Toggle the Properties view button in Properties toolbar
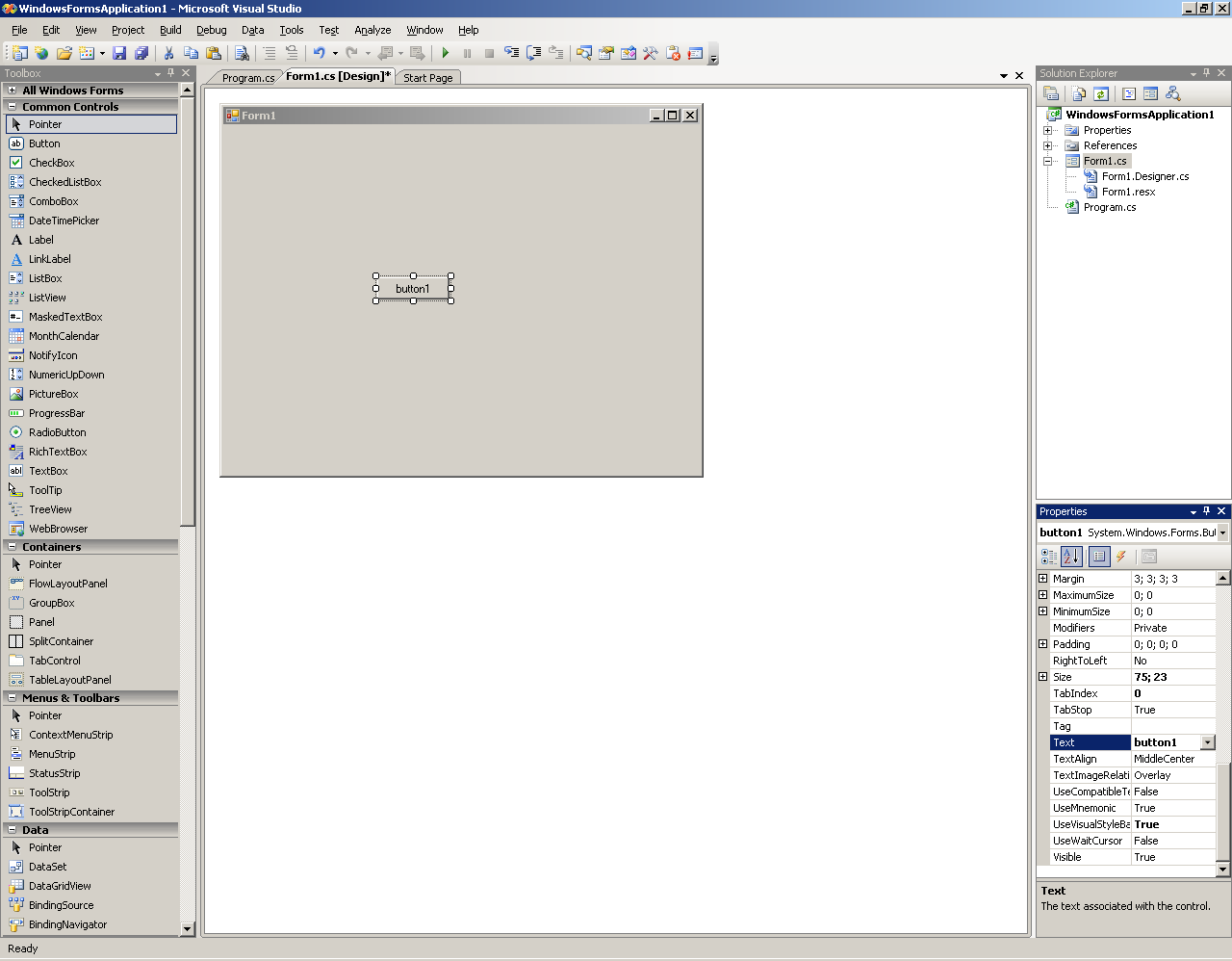 click(1099, 557)
